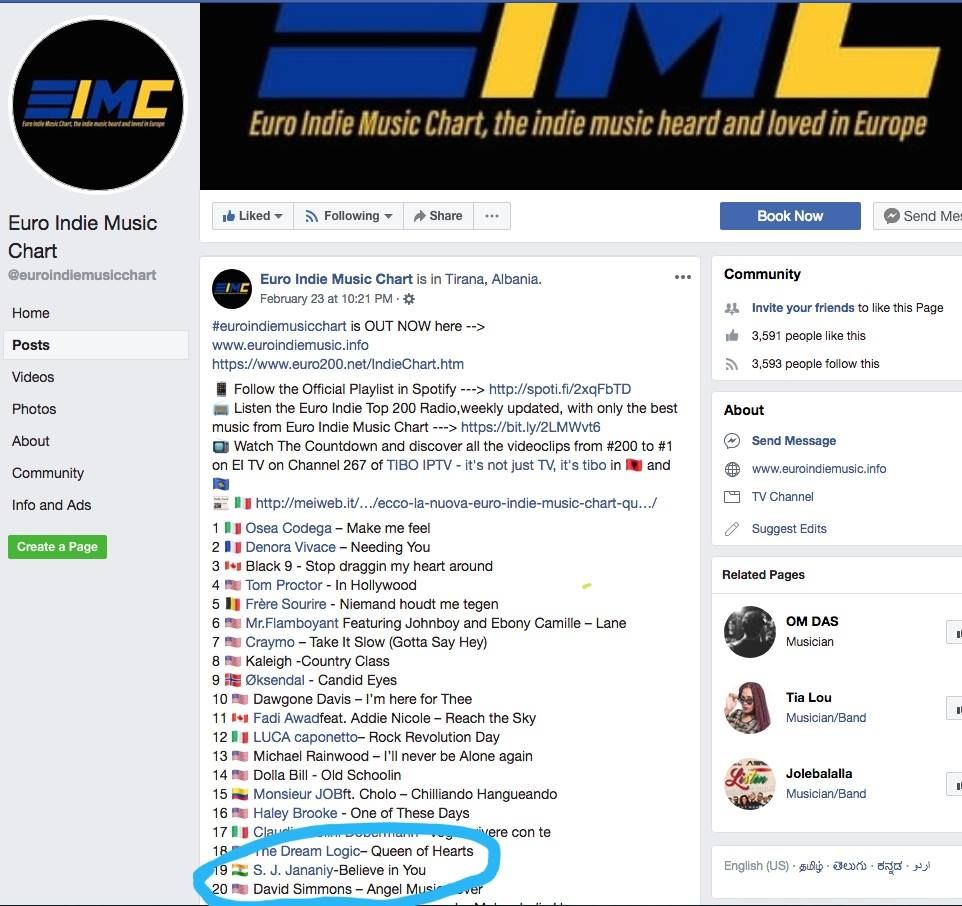Open the three-dot post options menu
Screen dimensions: 962x906
tap(683, 277)
